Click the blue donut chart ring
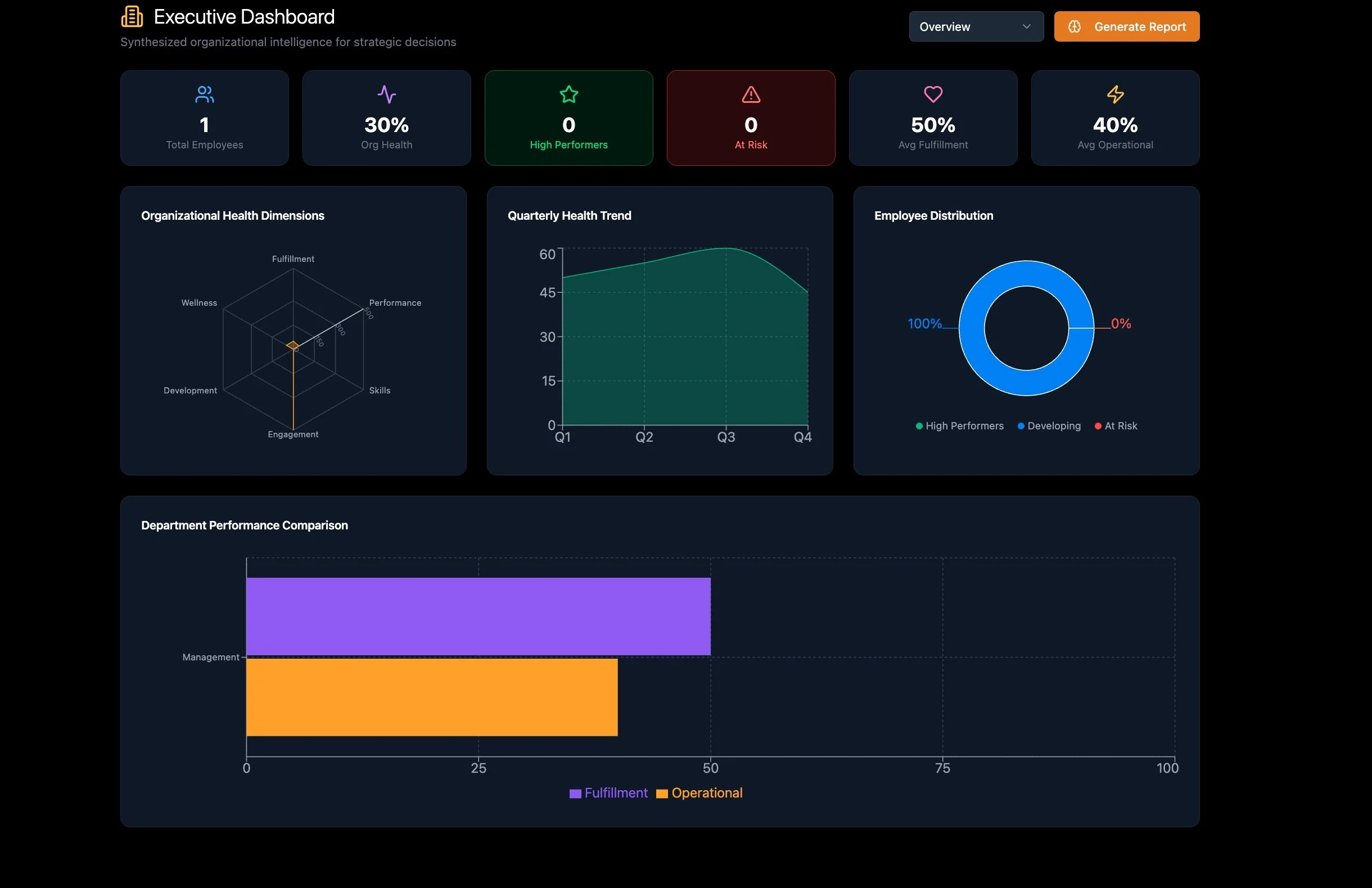The image size is (1372, 888). pyautogui.click(x=1026, y=383)
